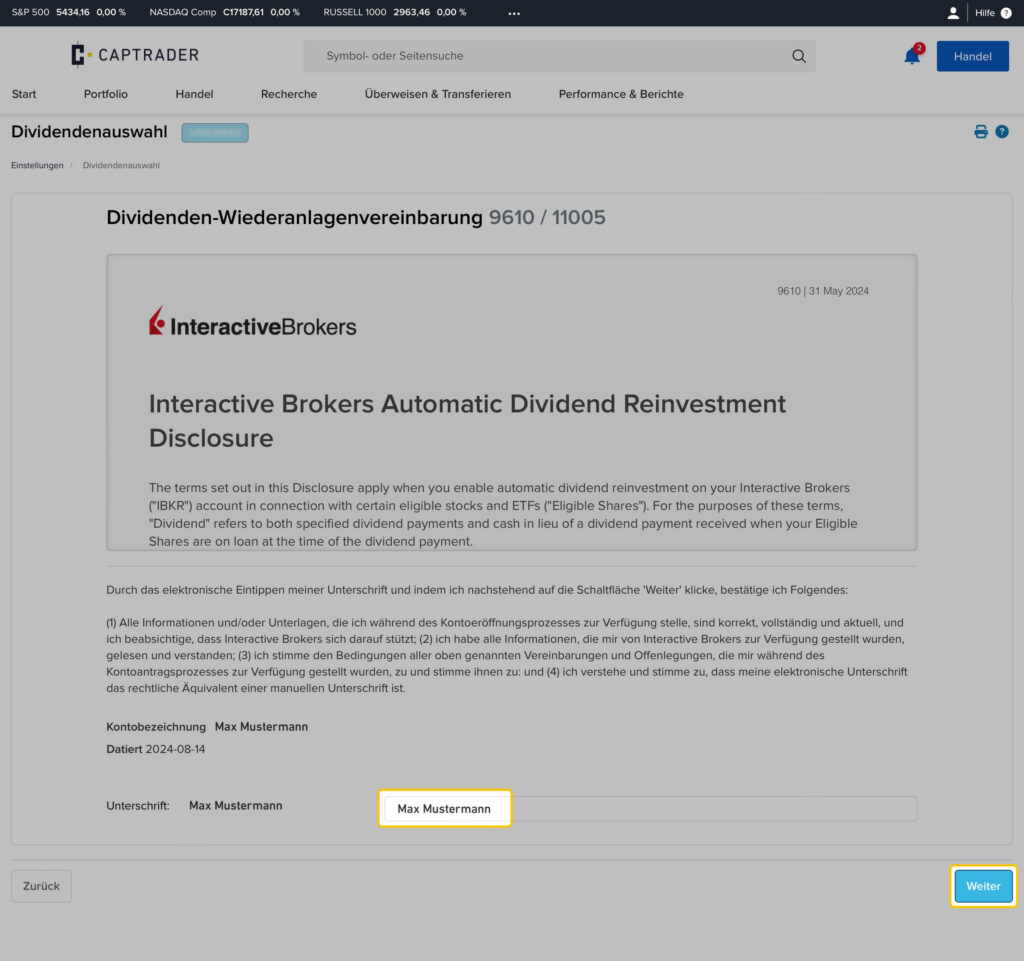The image size is (1024, 961).
Task: Click the document date '9610 | 31 May 2024'
Action: point(823,291)
